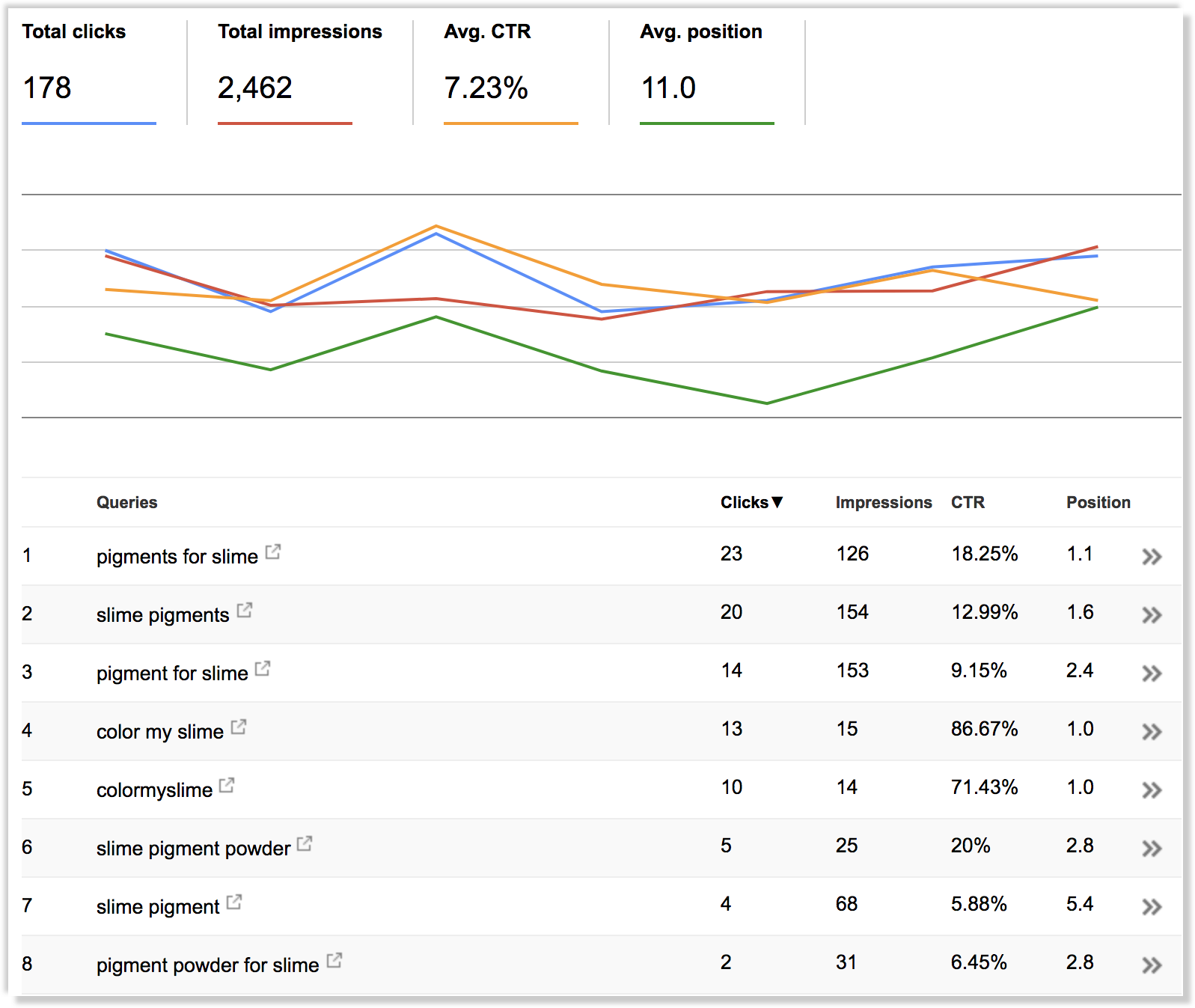Click the 25 impressions cell
1195x1008 pixels.
coord(846,846)
